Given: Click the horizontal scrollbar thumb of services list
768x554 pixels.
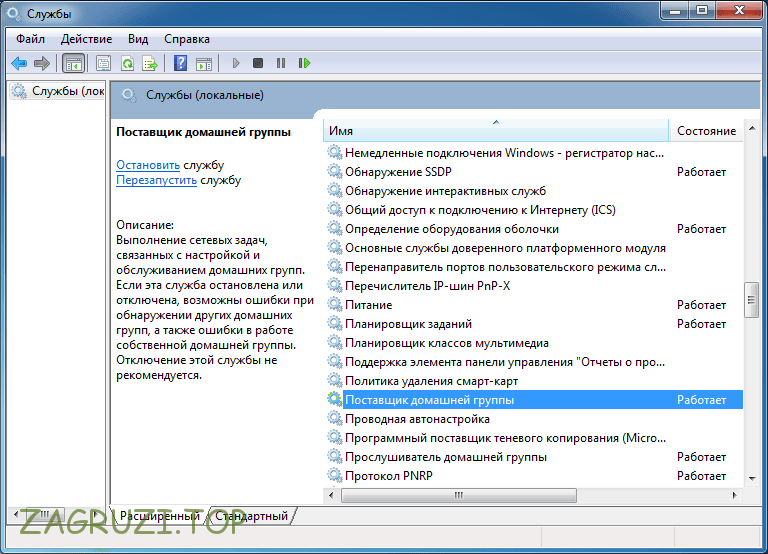Looking at the screenshot, I should (x=458, y=495).
